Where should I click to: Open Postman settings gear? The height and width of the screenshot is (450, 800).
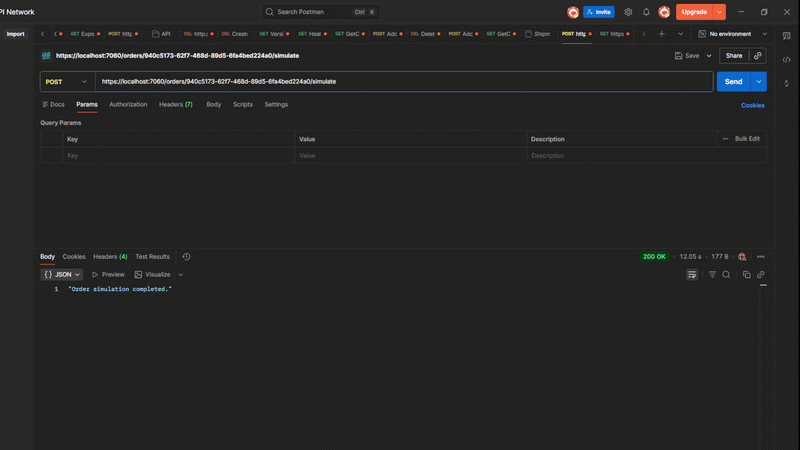click(628, 12)
